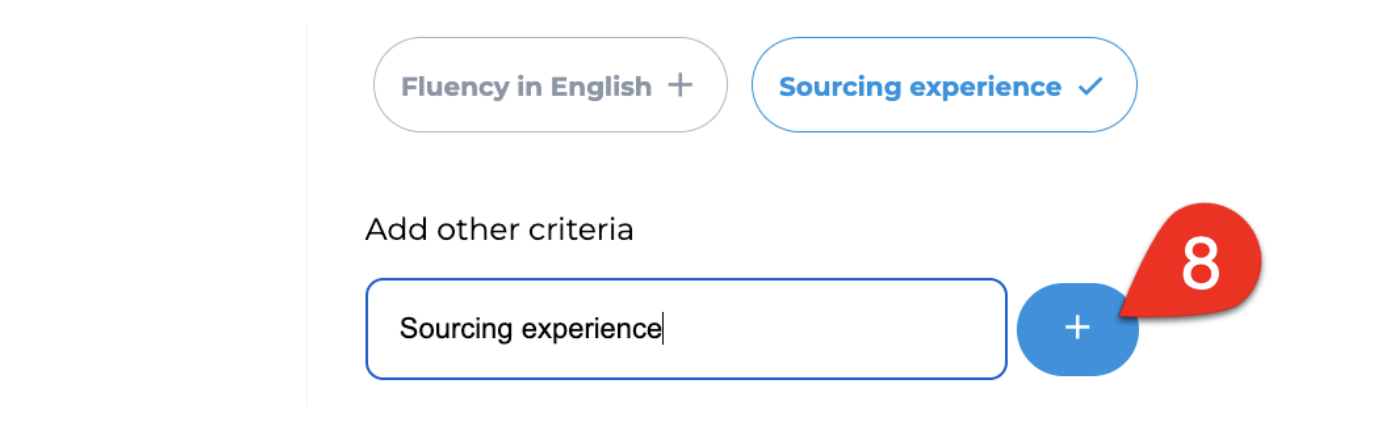Toggle the grey outlined Fluency in English pill
Screen dimensions: 1390x432
point(550,85)
